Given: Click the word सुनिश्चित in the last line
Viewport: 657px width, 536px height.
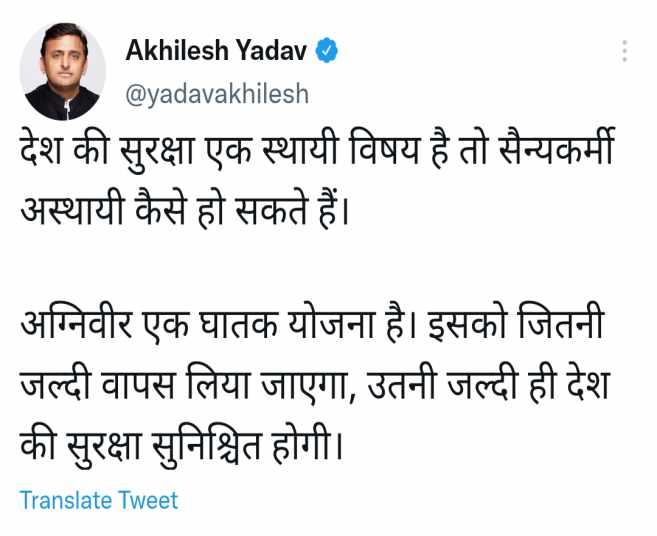Looking at the screenshot, I should [x=206, y=445].
